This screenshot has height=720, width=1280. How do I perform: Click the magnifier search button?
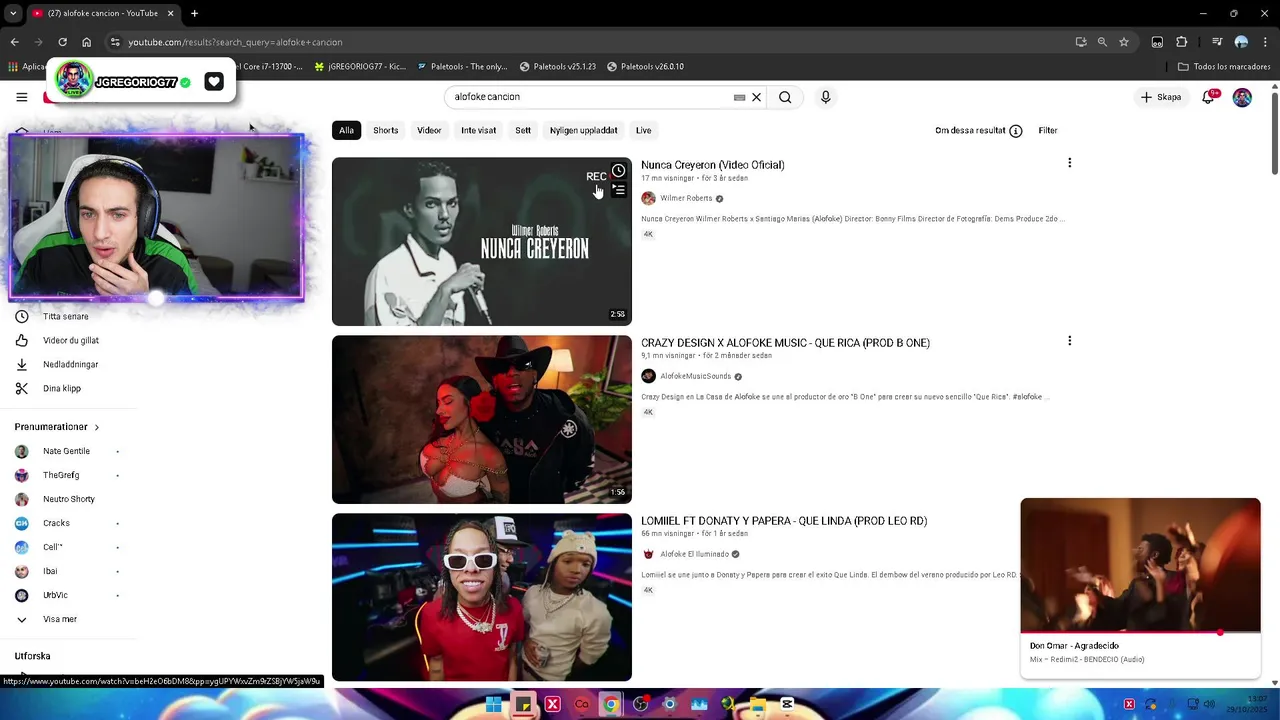[x=785, y=97]
